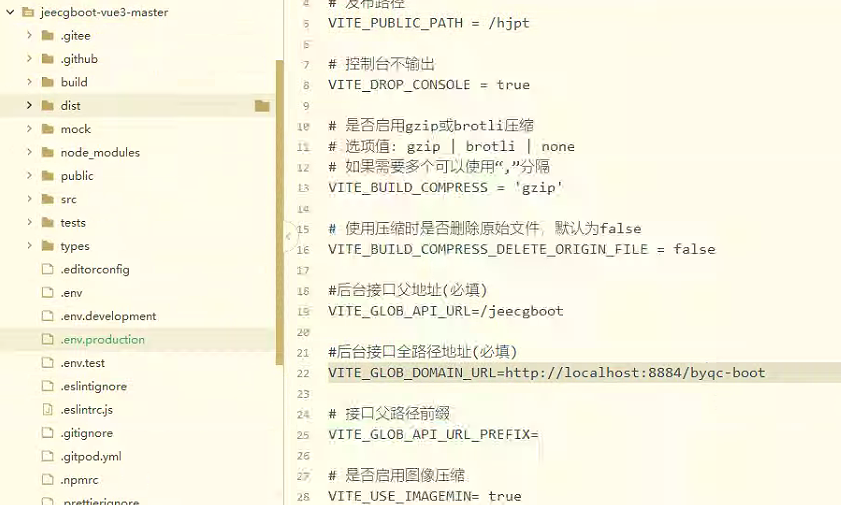Expand the build folder arrow
Screen dimensions: 841x505
coord(29,82)
